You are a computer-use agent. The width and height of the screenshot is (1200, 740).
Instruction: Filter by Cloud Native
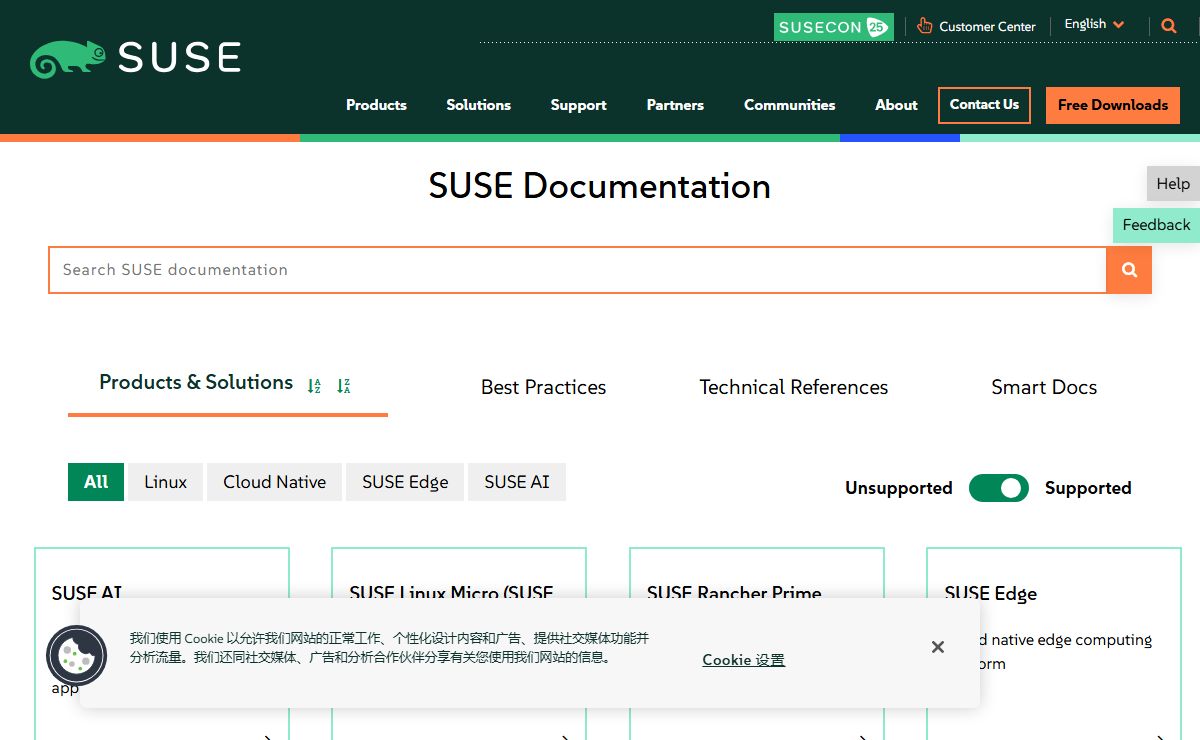(274, 482)
